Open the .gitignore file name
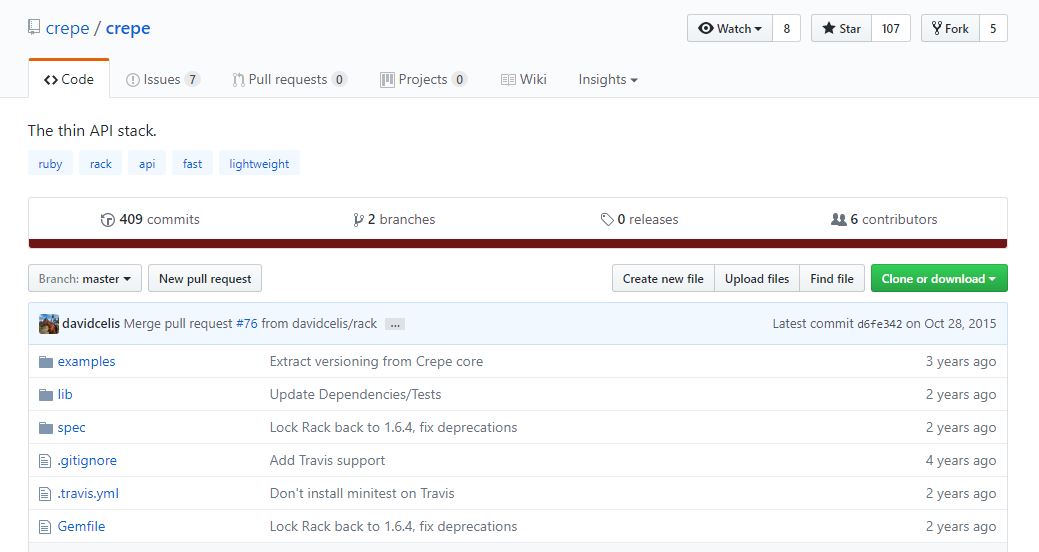 coord(87,461)
